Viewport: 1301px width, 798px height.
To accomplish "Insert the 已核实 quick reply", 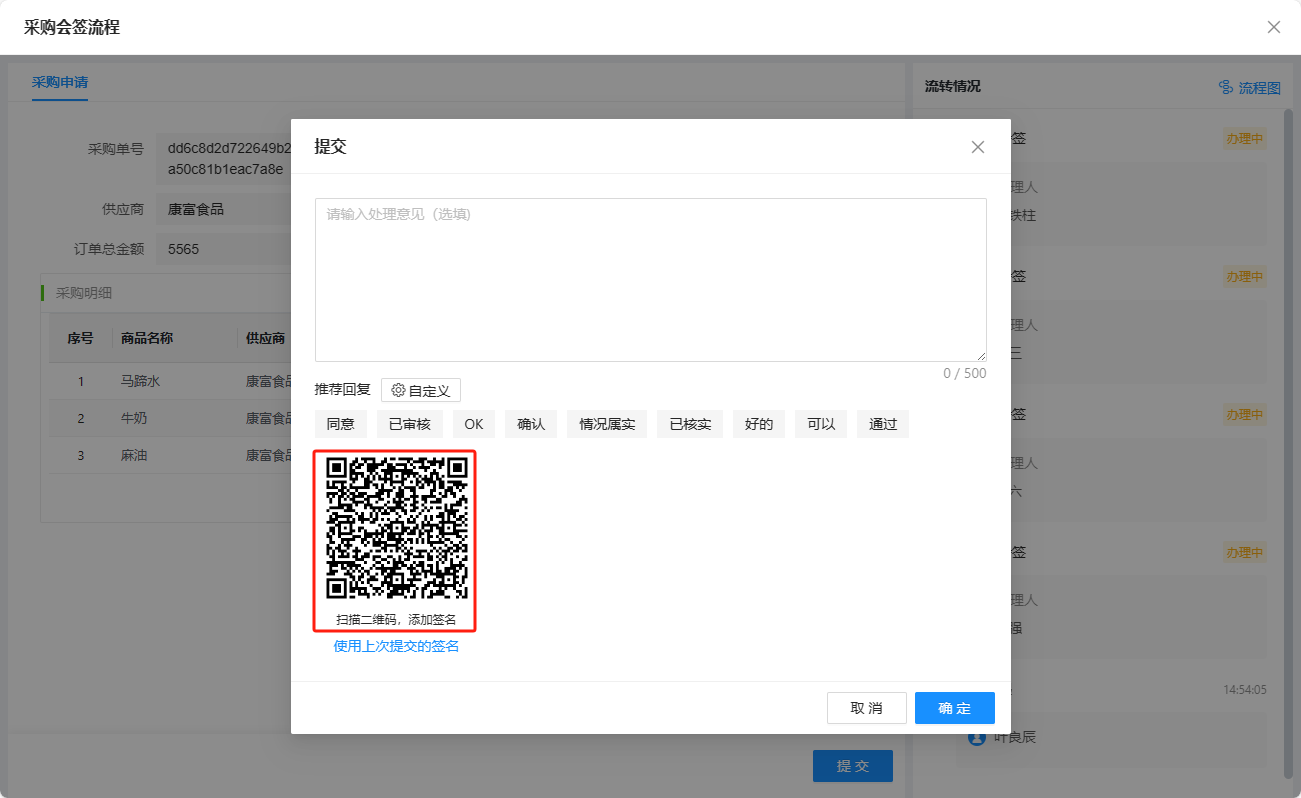I will click(690, 424).
